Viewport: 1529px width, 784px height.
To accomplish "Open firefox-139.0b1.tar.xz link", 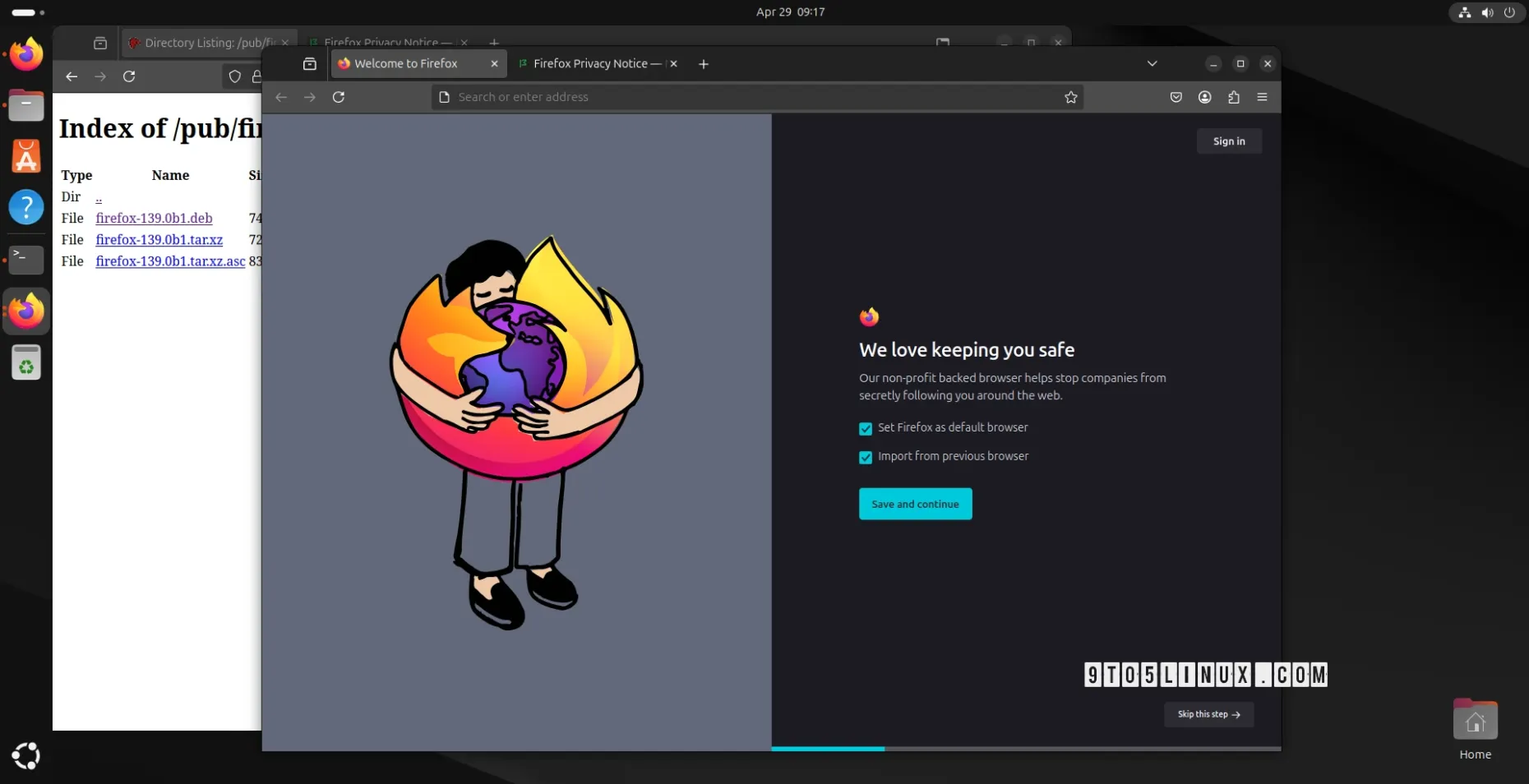I will point(159,240).
